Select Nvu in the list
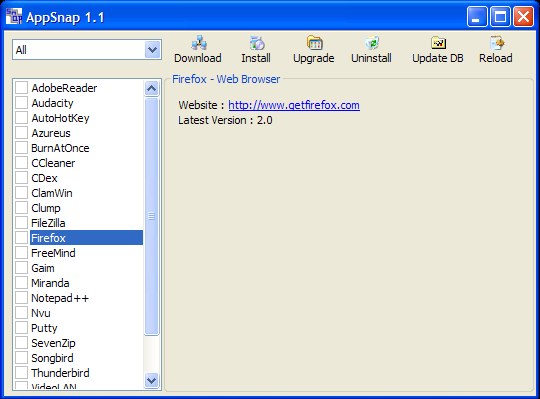The height and width of the screenshot is (399, 540). pyautogui.click(x=41, y=313)
